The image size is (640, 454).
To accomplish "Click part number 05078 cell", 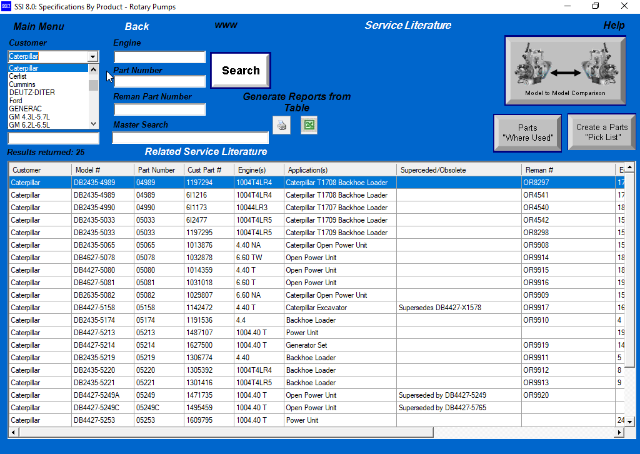I will 159,258.
